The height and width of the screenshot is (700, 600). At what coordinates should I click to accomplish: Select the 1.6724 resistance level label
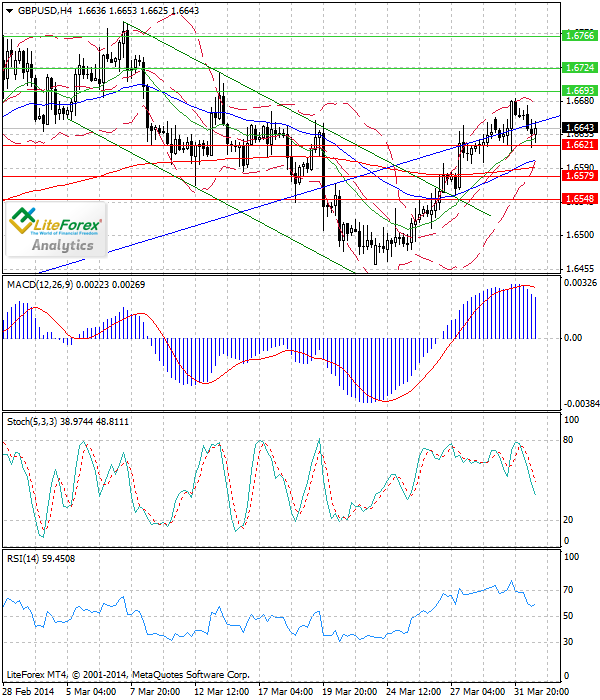580,68
